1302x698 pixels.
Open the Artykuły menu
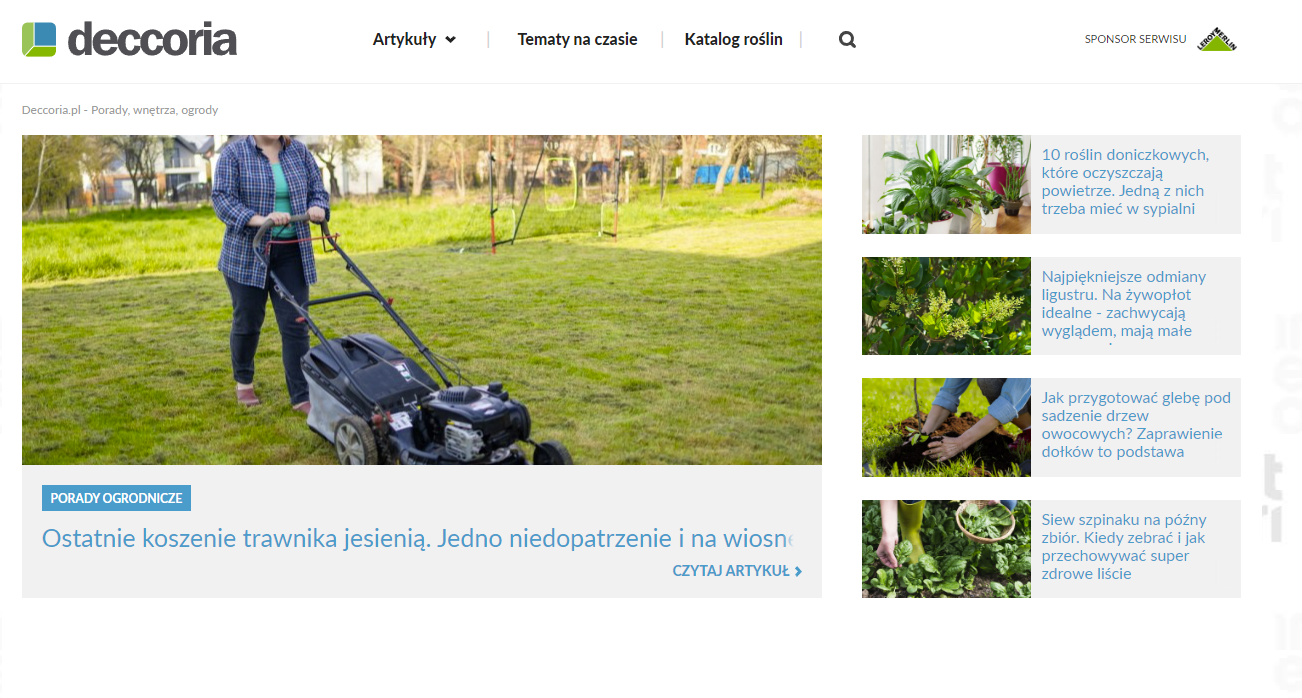[x=404, y=40]
